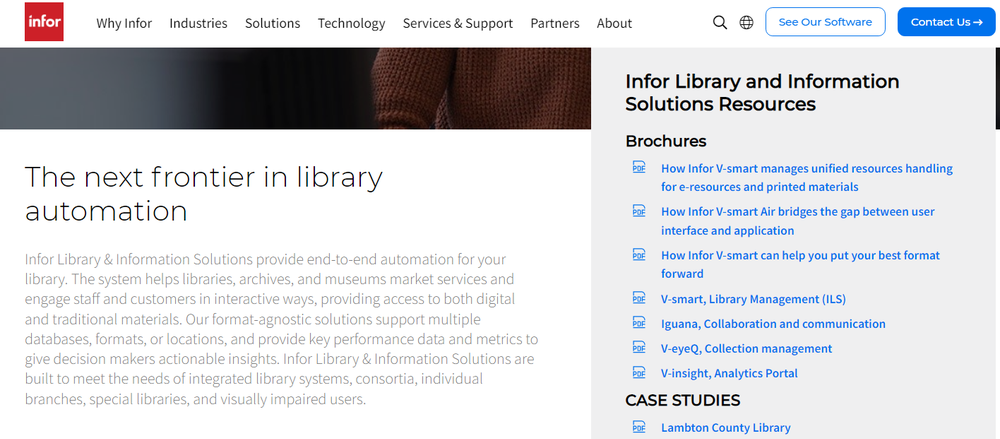Click the Infor Library & Information Solutions paragraph

pos(281,330)
